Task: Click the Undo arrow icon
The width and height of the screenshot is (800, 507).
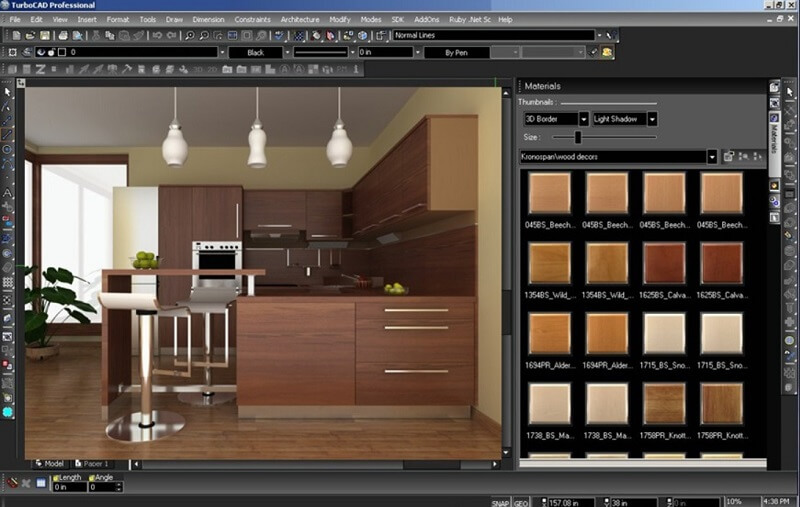Action: tap(157, 36)
